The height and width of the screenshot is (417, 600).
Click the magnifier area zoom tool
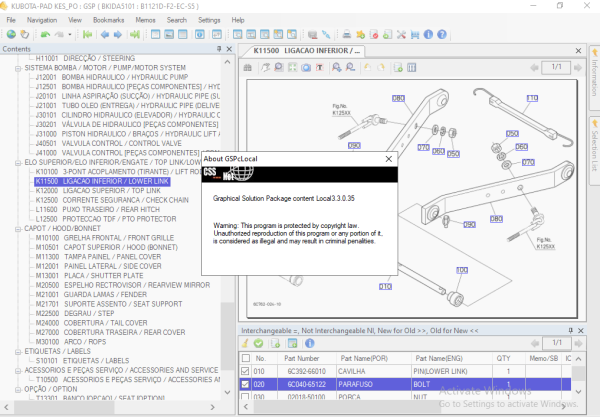(x=279, y=68)
